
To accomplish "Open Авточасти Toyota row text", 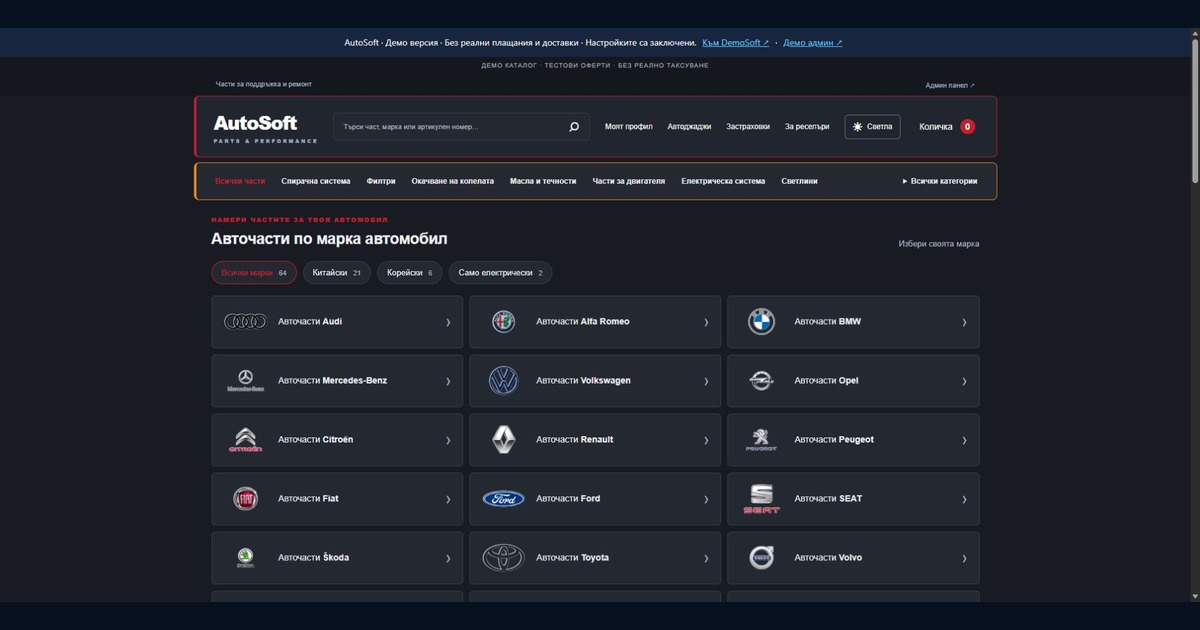I will 572,558.
